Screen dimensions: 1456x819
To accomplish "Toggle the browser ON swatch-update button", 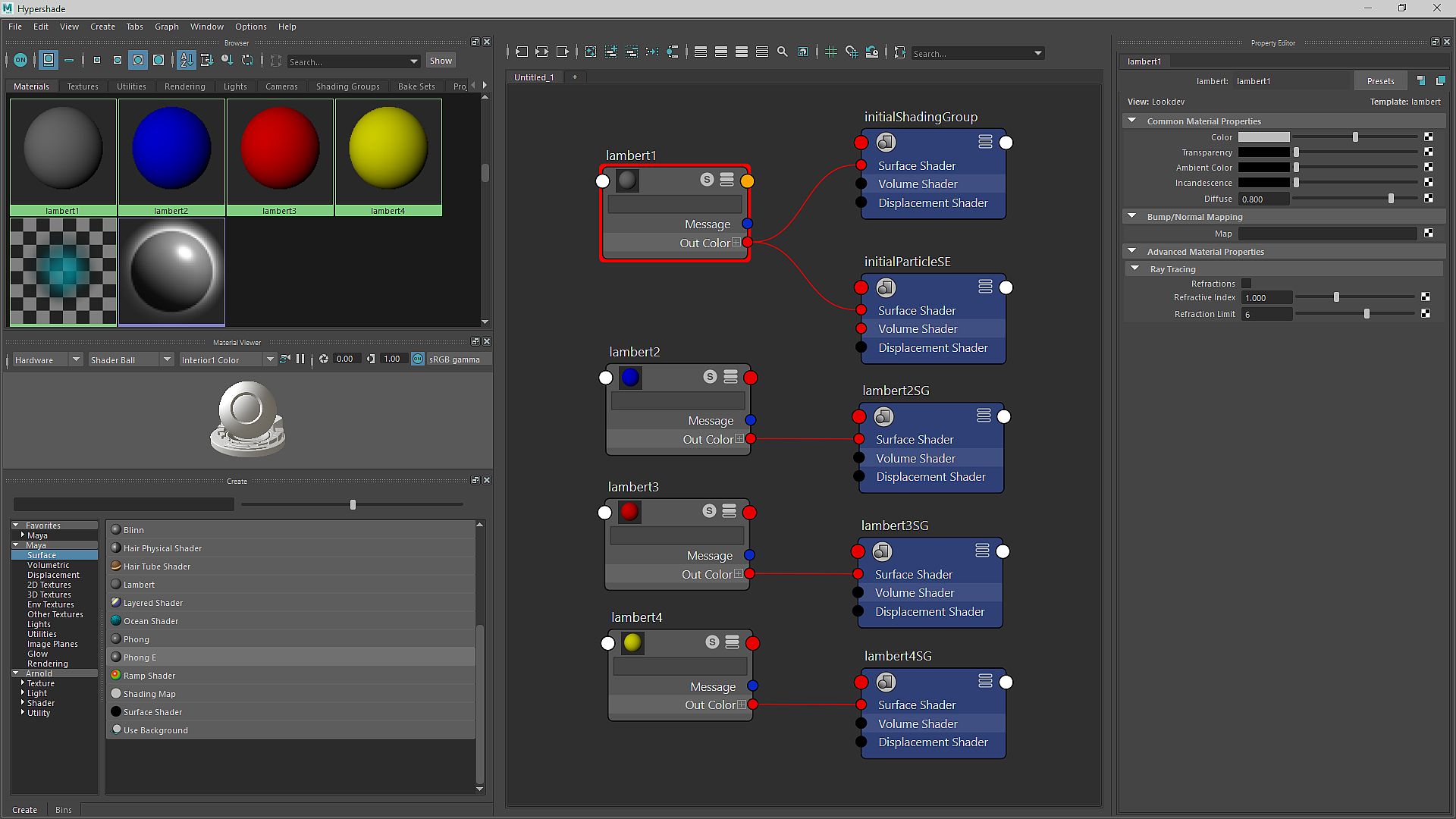I will coord(20,60).
